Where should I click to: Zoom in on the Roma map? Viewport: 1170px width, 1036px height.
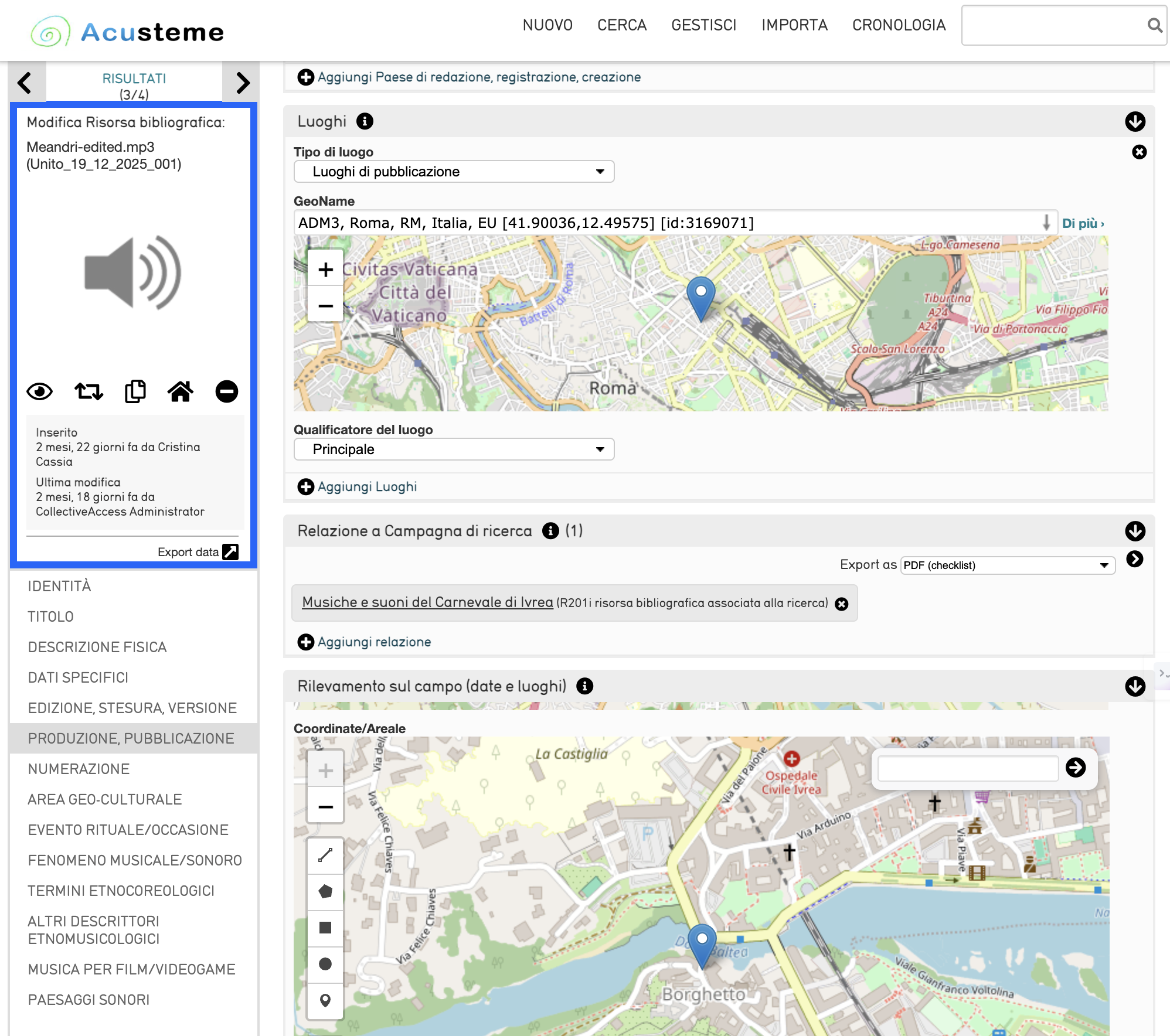point(325,270)
